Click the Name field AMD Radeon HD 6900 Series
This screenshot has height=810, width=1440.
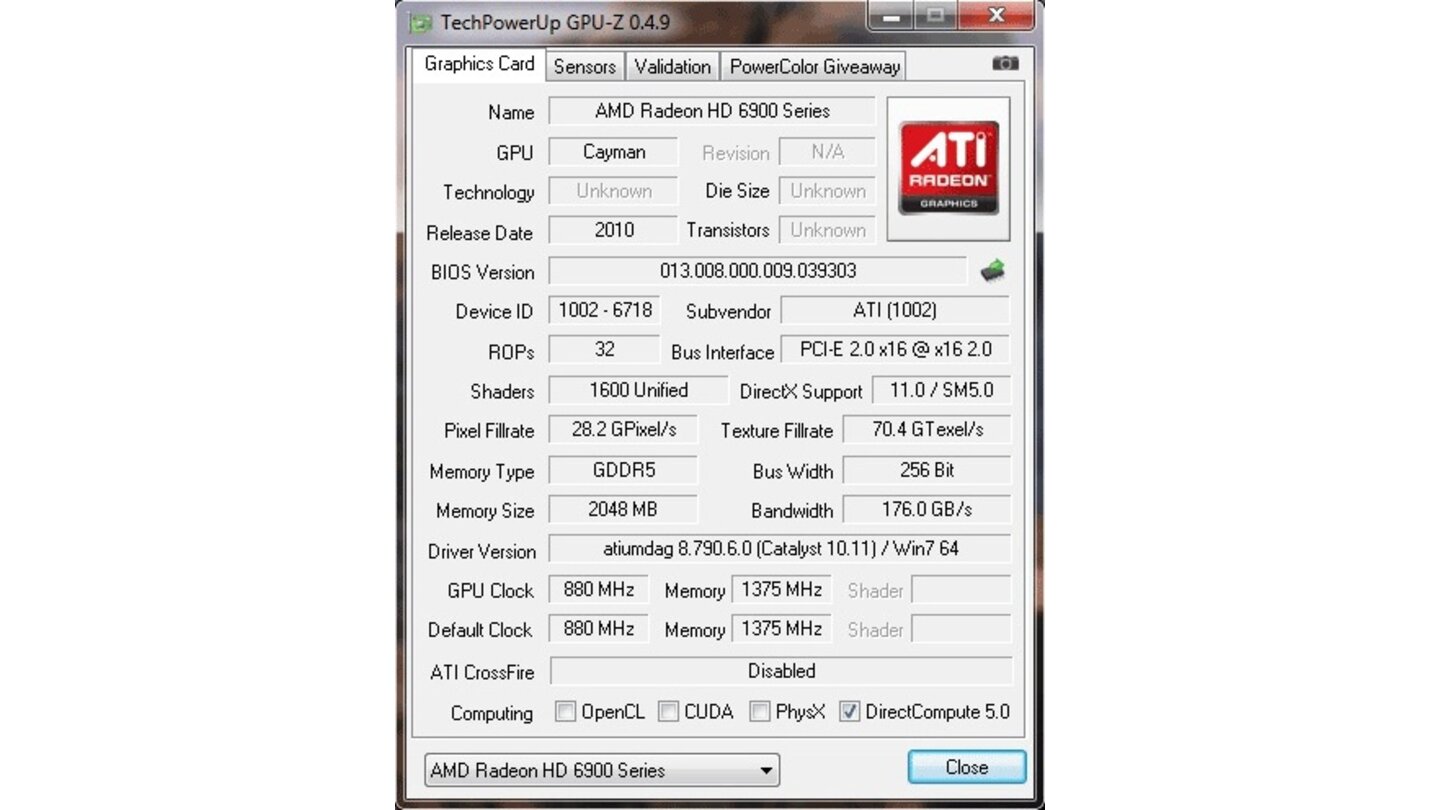tap(712, 111)
